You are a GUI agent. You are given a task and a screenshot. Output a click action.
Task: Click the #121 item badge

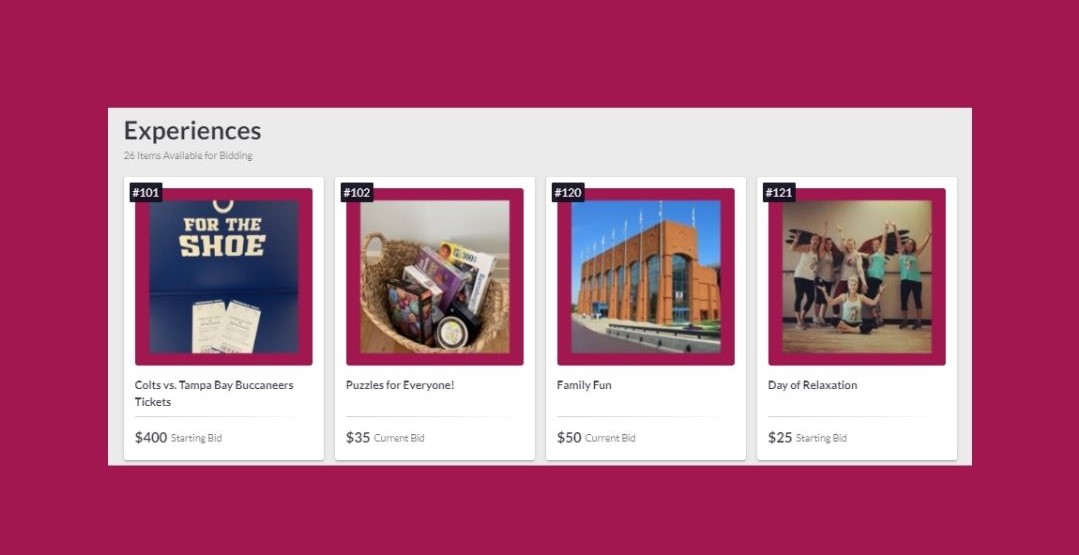(780, 193)
